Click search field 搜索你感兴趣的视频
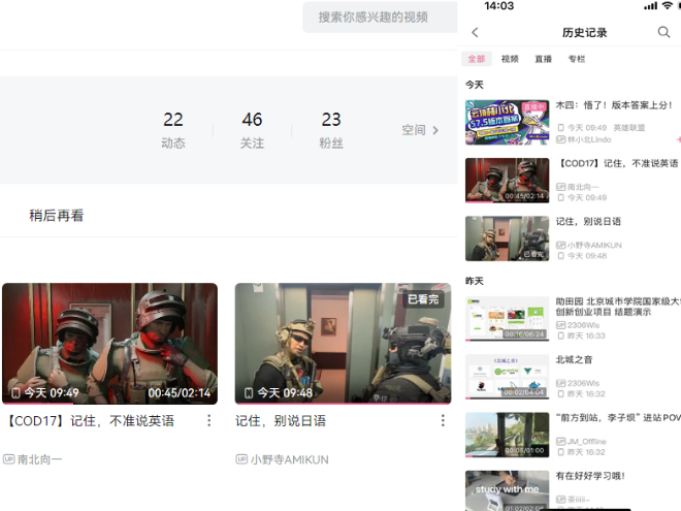This screenshot has width=681, height=511. [380, 17]
